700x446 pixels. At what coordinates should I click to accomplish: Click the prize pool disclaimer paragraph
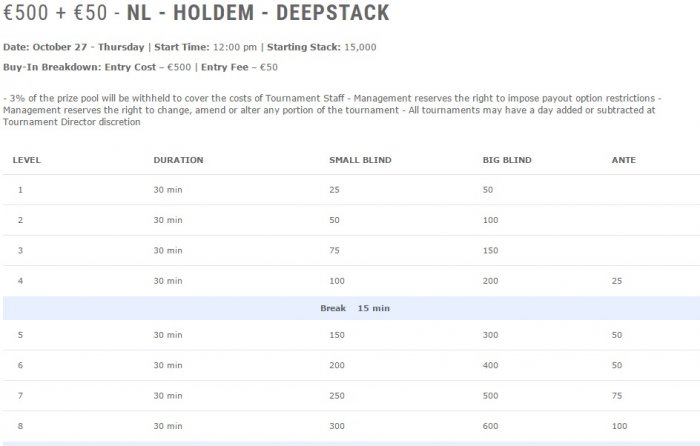pyautogui.click(x=332, y=110)
